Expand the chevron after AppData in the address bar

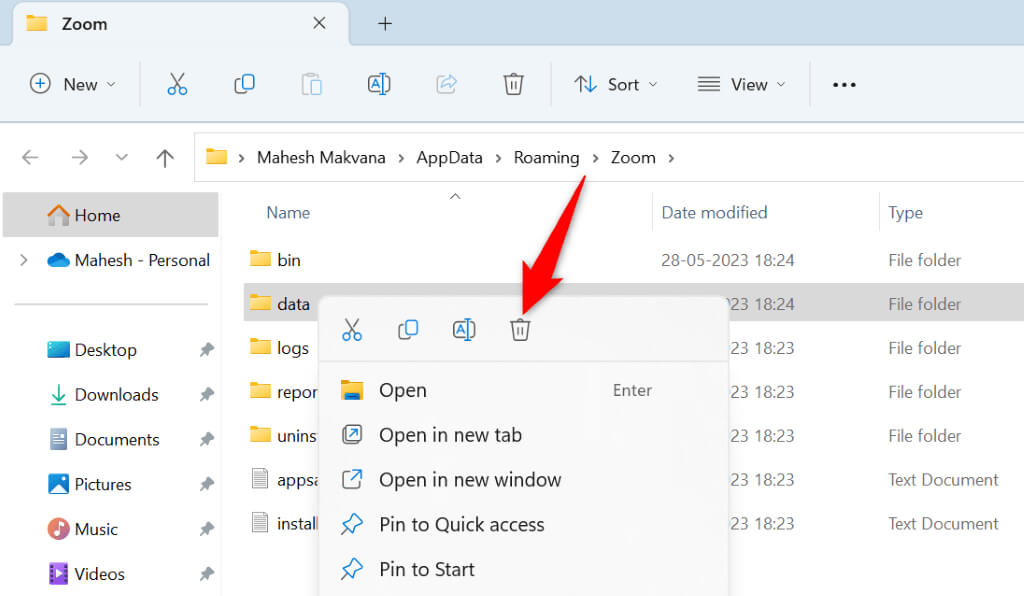(x=498, y=158)
